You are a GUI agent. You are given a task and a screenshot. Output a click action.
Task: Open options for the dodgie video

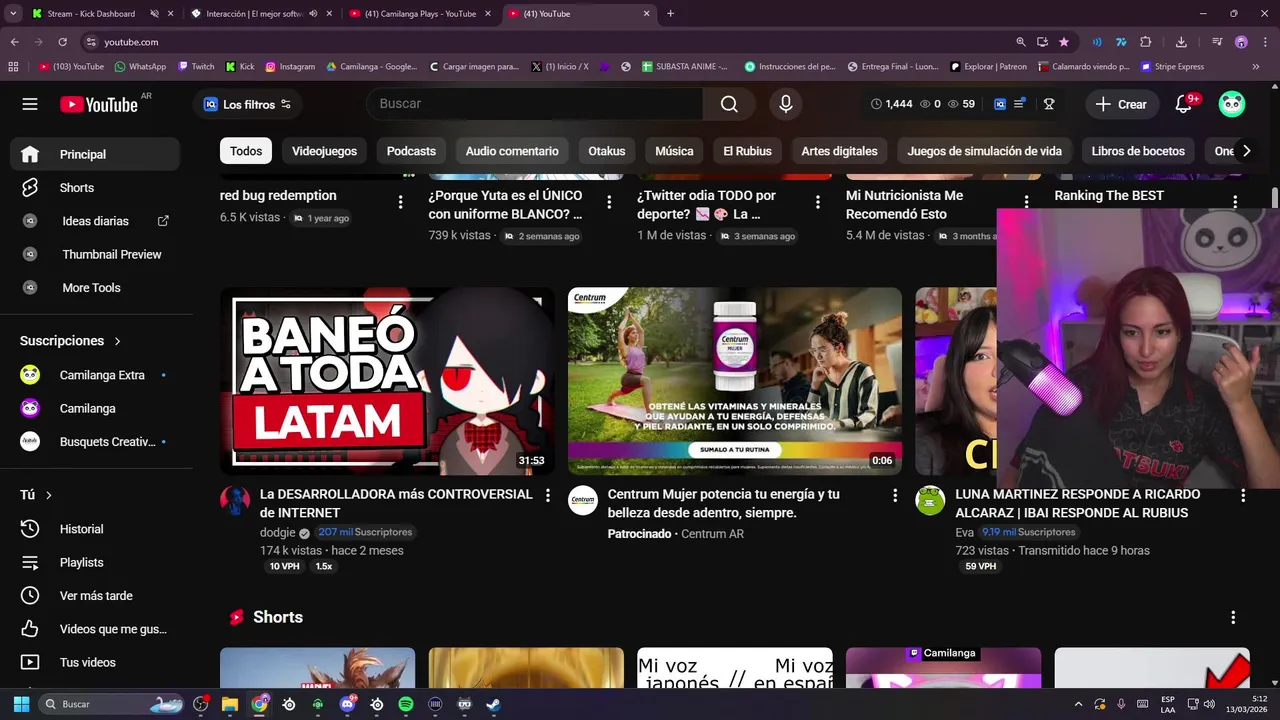(x=547, y=496)
